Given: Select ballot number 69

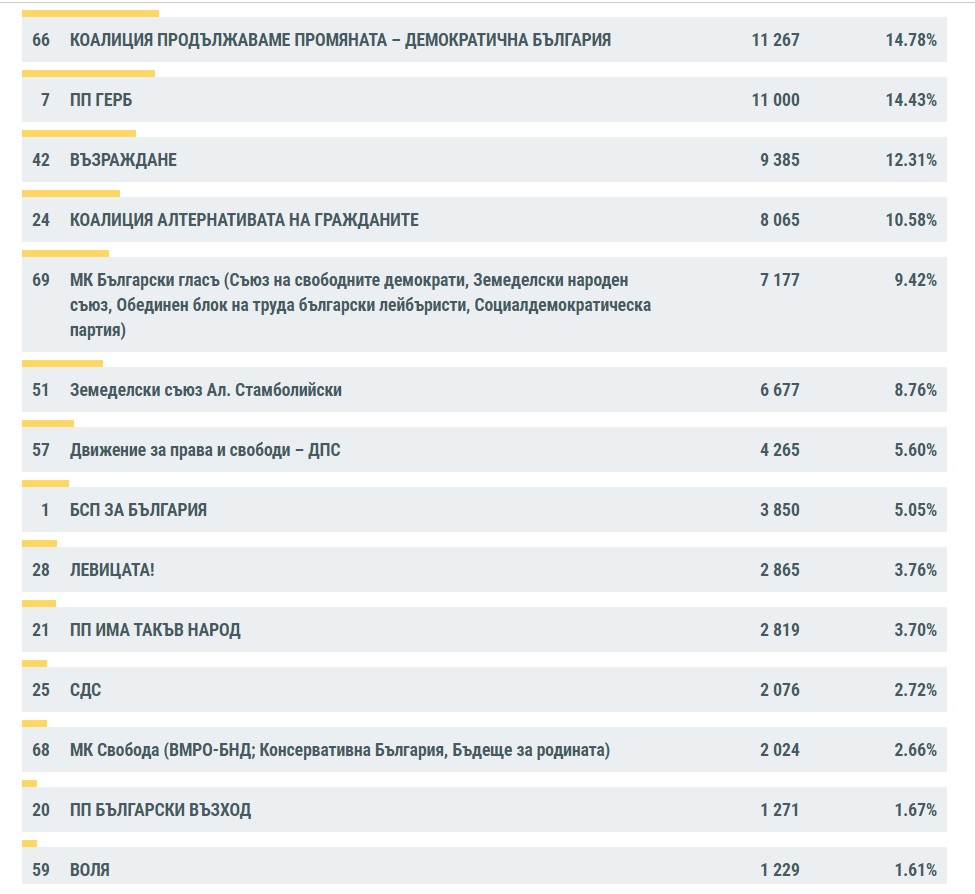Looking at the screenshot, I should click(x=41, y=280).
